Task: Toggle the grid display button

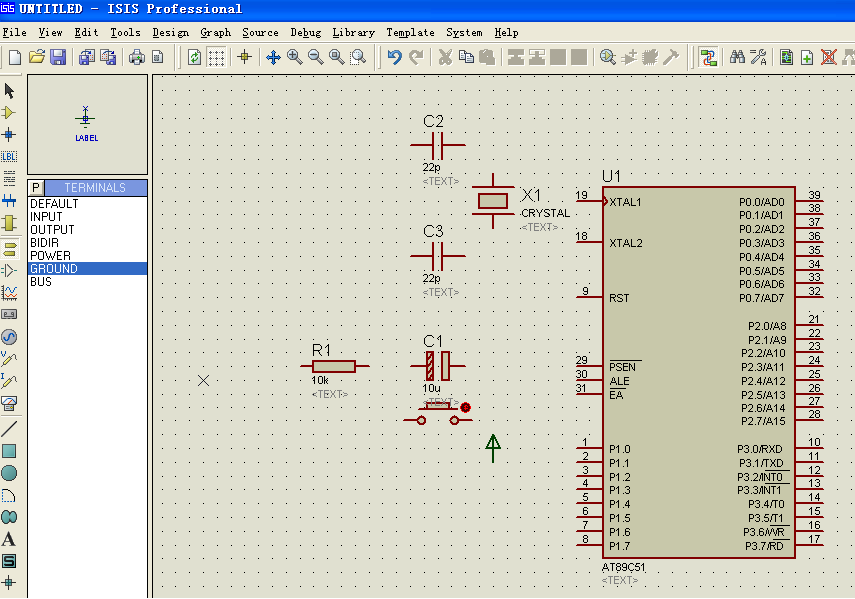Action: (216, 57)
